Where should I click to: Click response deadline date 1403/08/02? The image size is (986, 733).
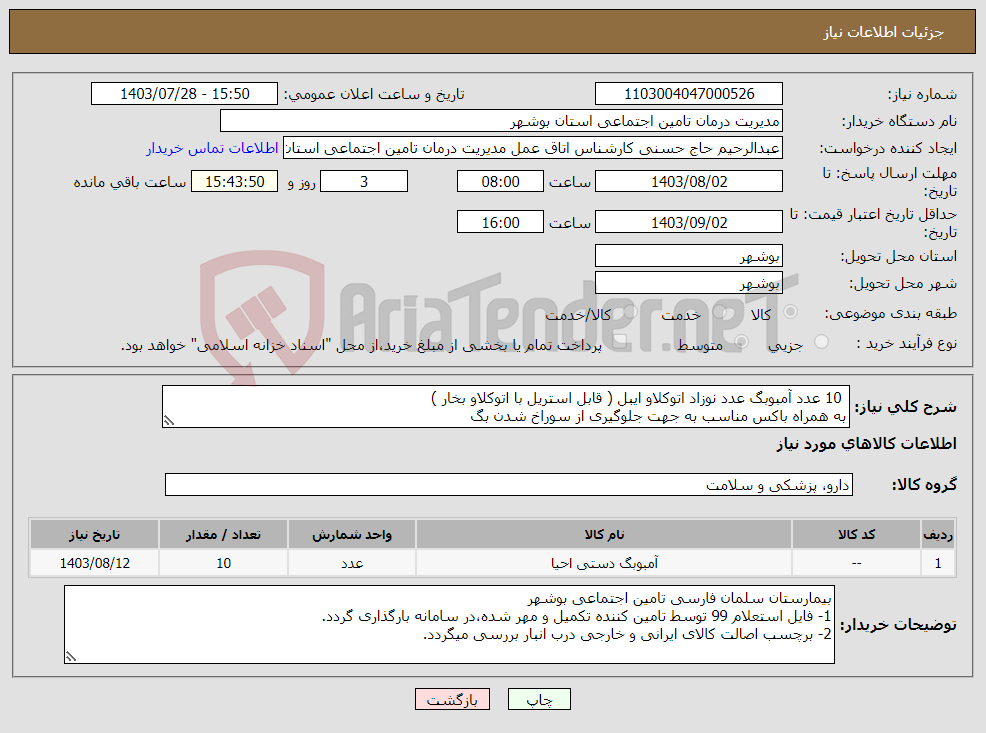pos(689,182)
